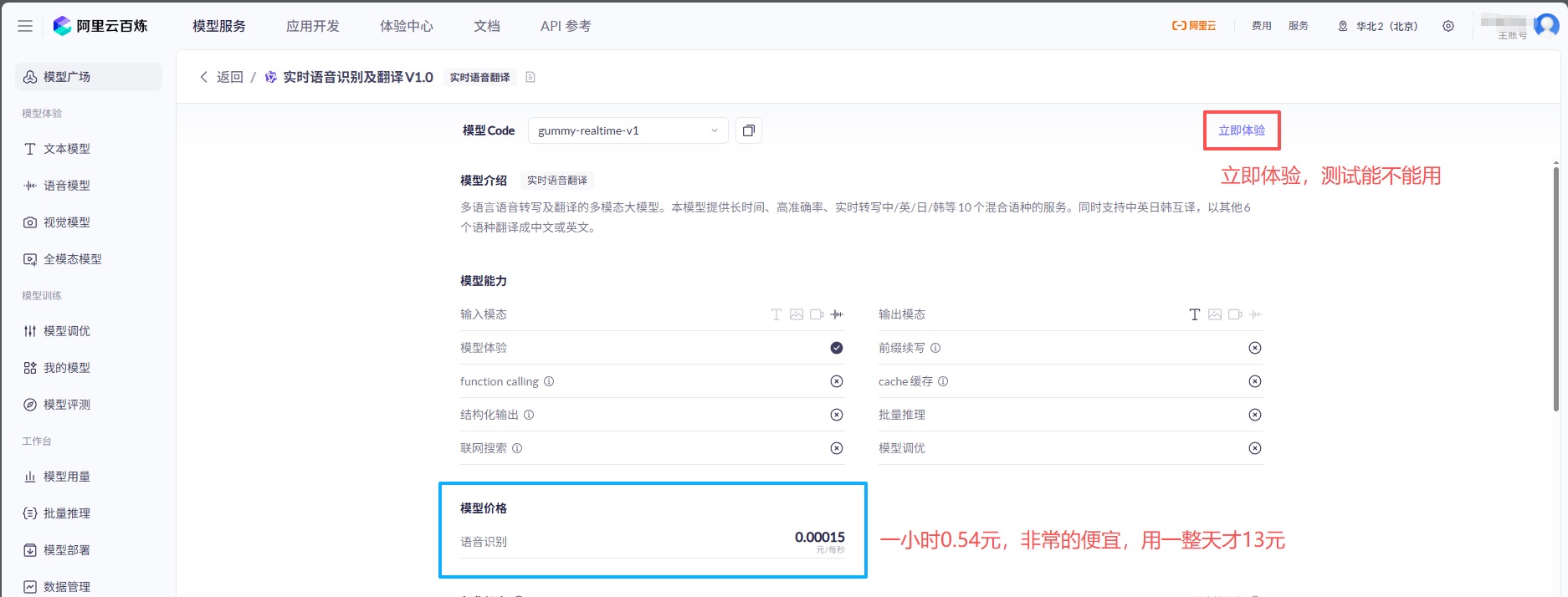Screen dimensions: 1568x597
Task: Open the gummy-realtime-v1 model code dropdown
Action: coord(628,130)
